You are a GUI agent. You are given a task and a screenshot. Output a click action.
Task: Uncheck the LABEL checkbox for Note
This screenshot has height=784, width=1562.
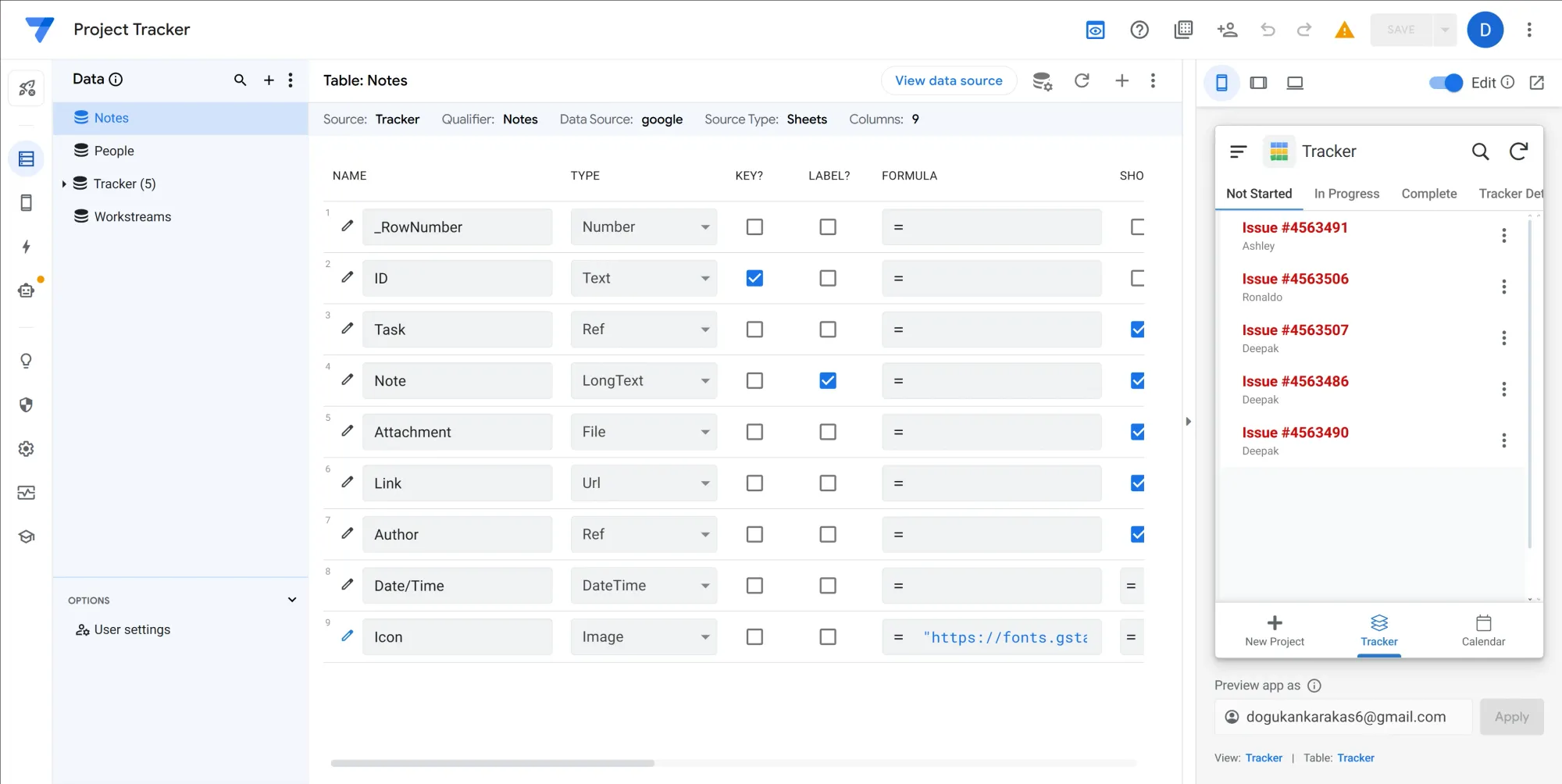(x=828, y=381)
